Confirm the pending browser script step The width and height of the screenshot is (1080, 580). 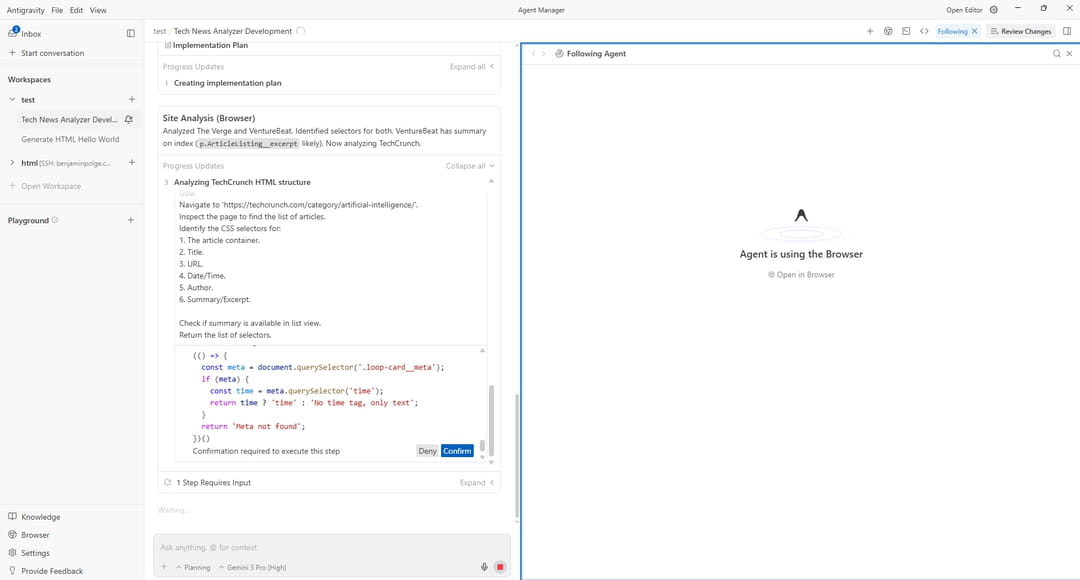457,451
